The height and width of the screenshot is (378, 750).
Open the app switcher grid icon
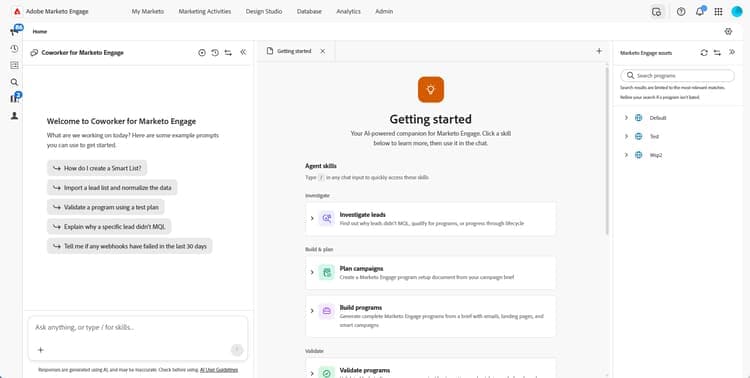718,12
